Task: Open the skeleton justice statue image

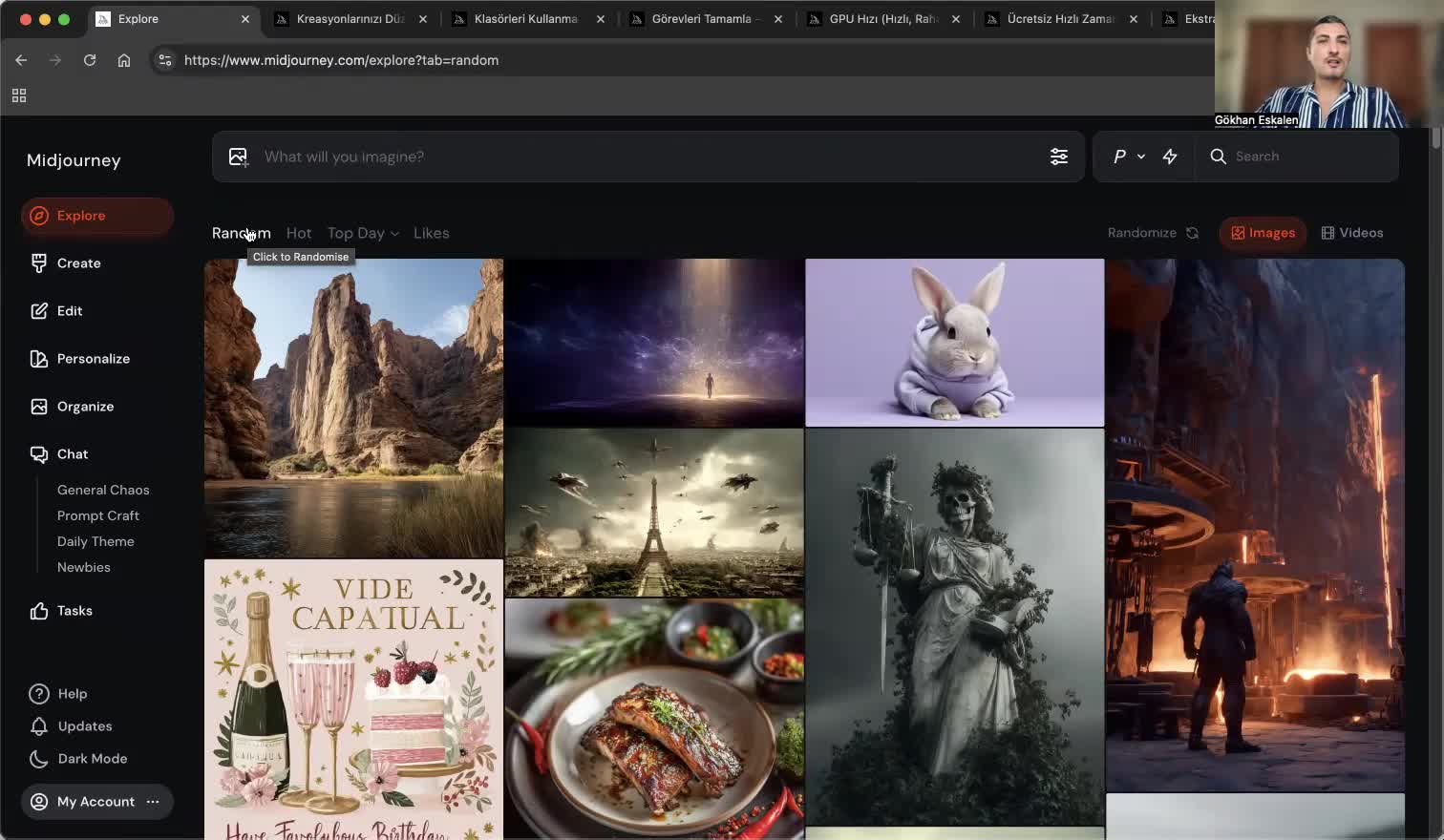Action: 955,627
